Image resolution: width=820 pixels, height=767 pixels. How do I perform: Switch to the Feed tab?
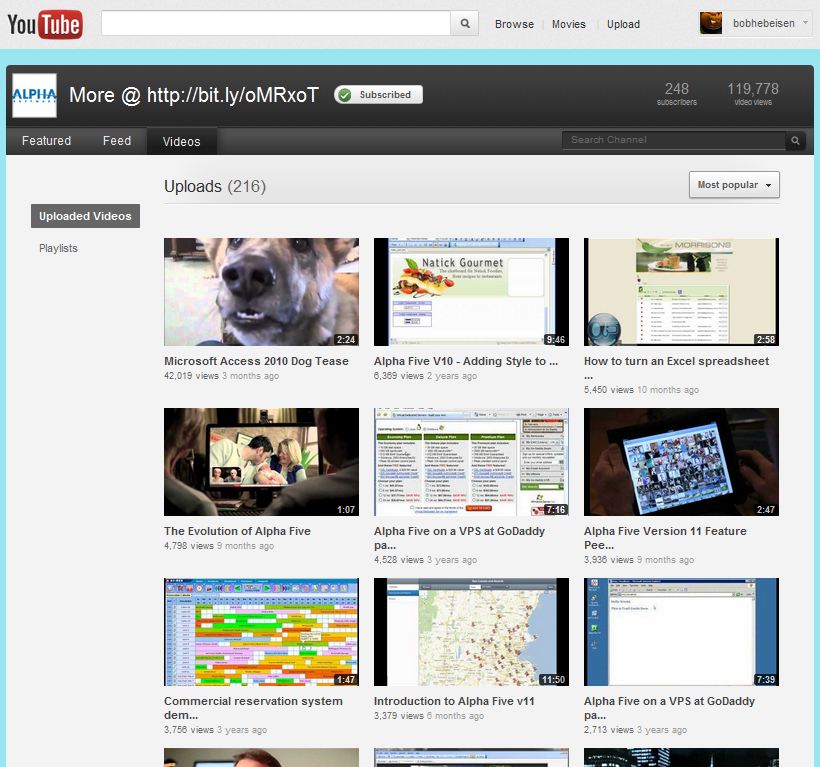point(117,141)
